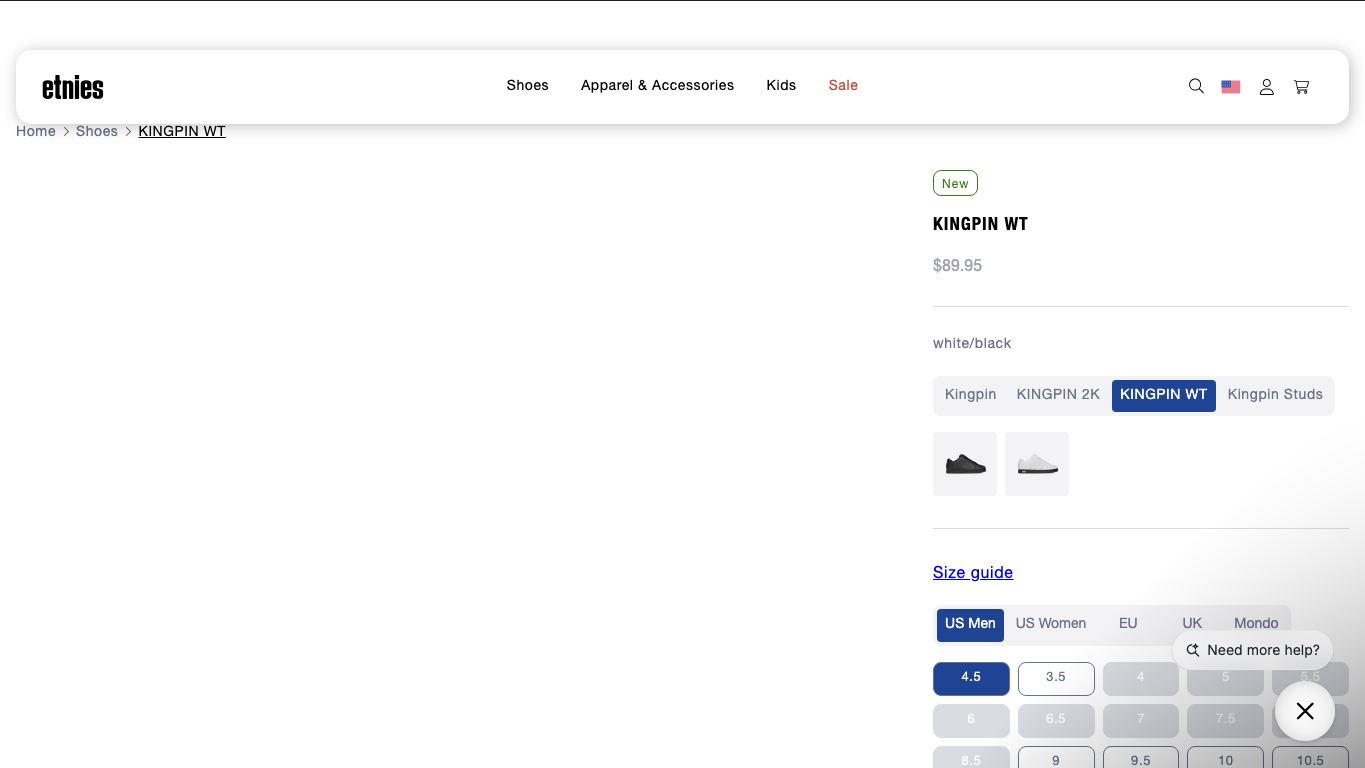Screen dimensions: 1365x768
Task: Switch size system to EU
Action: coord(1128,623)
